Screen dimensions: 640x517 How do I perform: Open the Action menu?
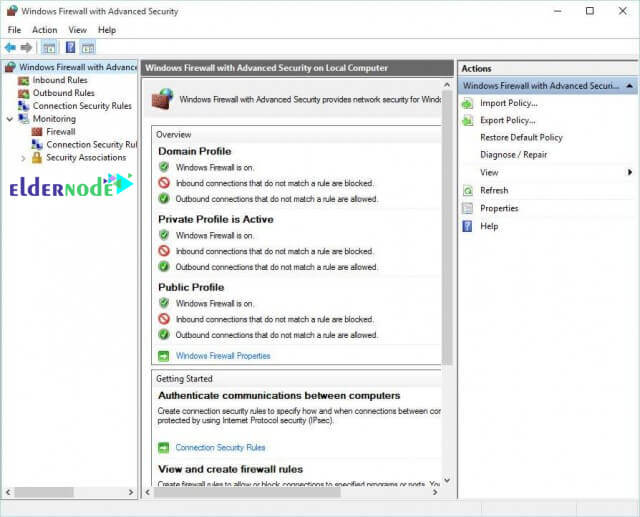44,30
